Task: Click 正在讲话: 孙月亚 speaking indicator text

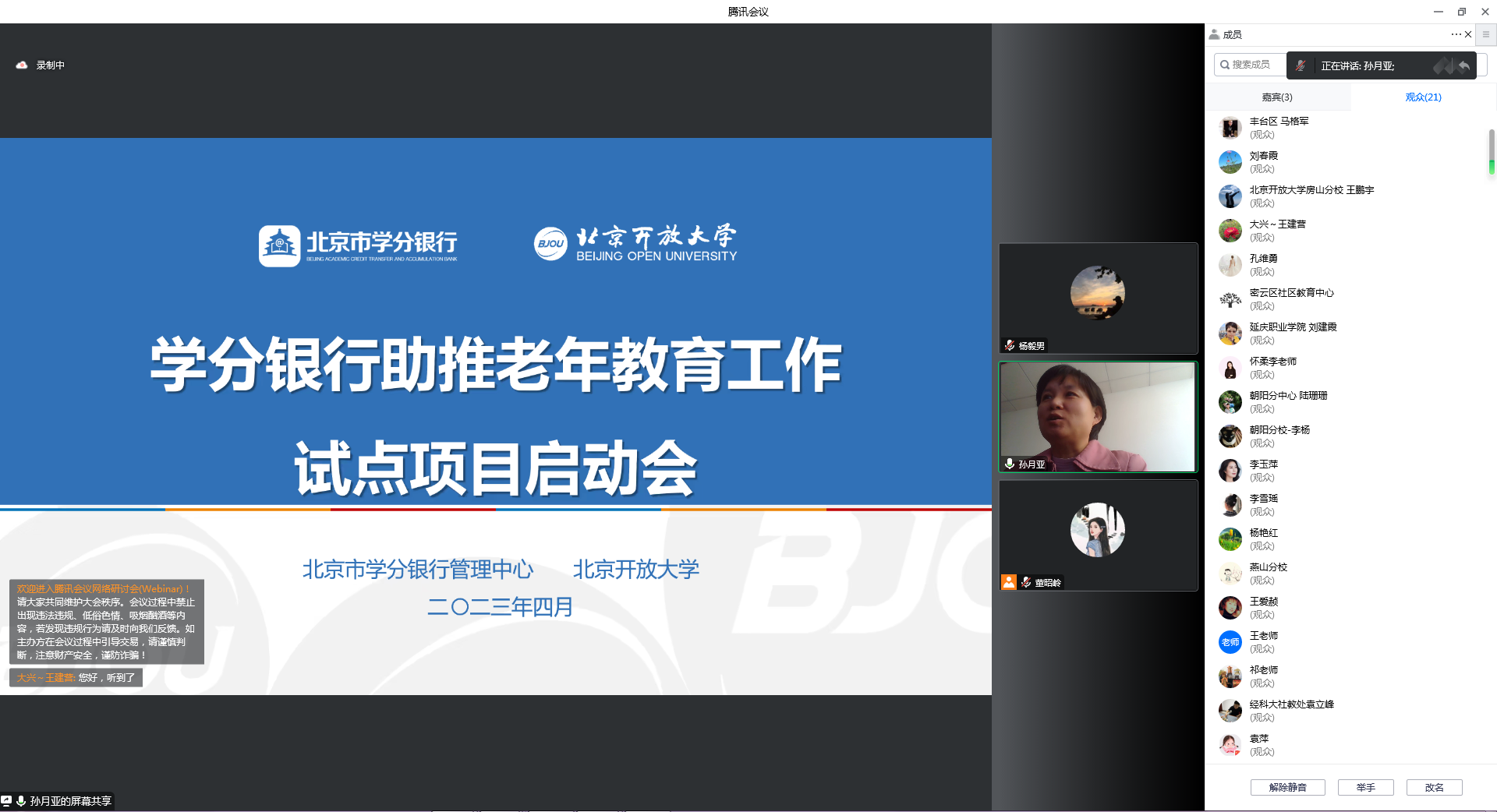Action: (1357, 66)
